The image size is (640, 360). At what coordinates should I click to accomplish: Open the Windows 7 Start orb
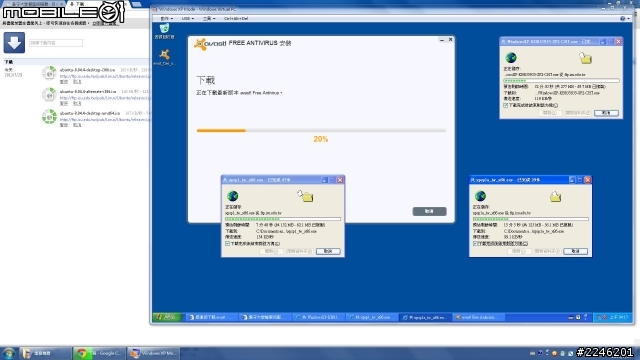[9, 353]
